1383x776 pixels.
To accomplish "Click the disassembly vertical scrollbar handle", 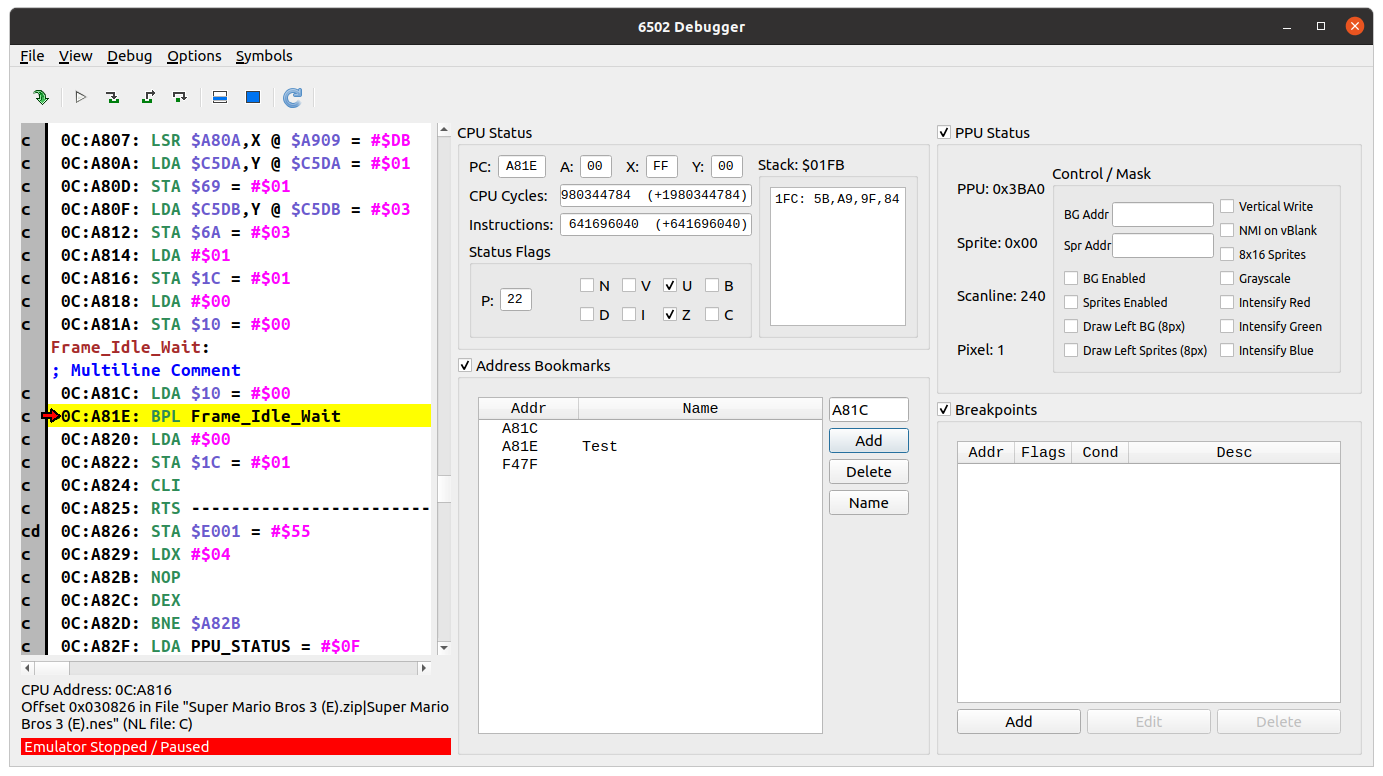I will (x=444, y=487).
